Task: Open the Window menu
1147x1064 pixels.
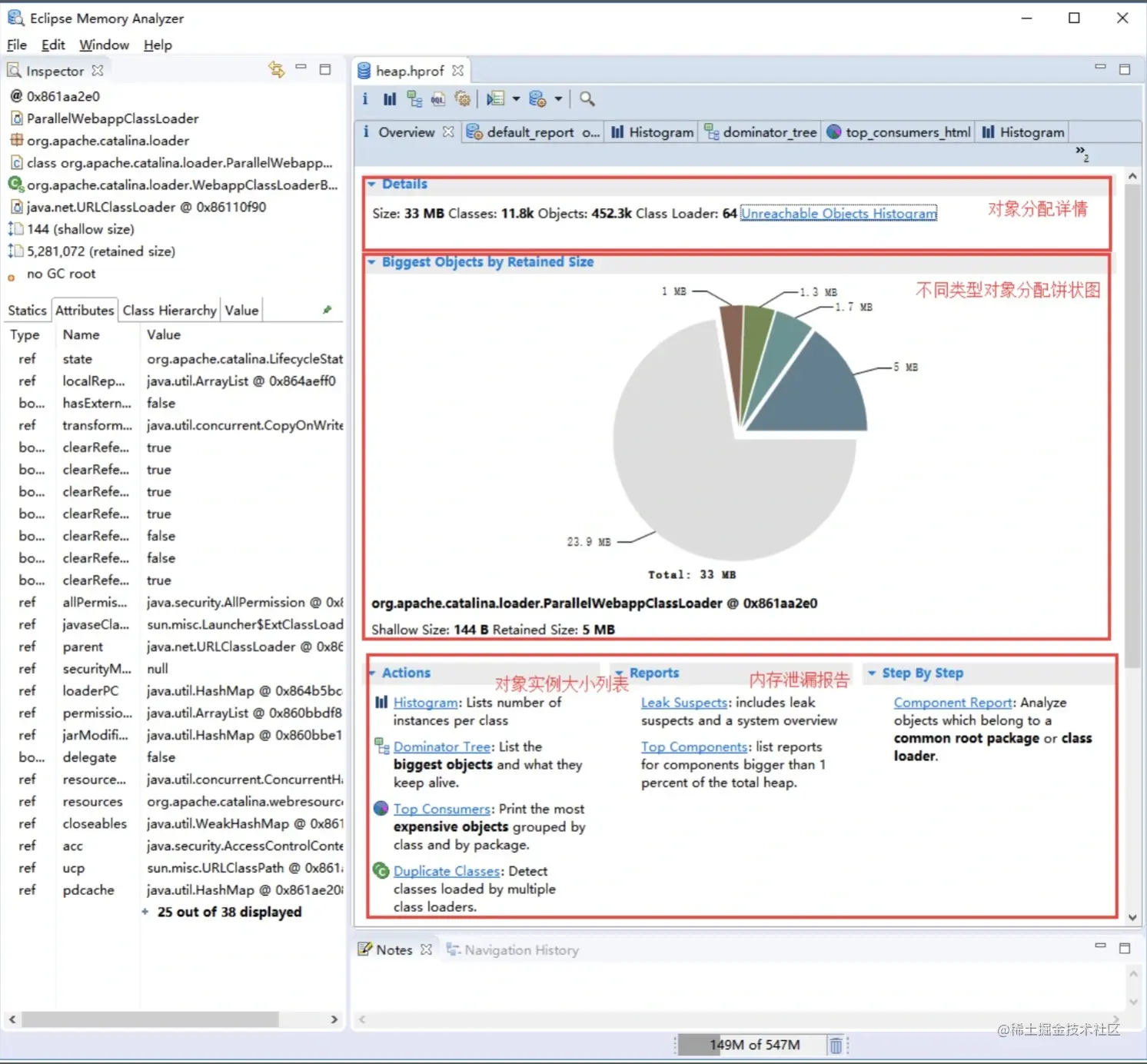Action: (104, 45)
